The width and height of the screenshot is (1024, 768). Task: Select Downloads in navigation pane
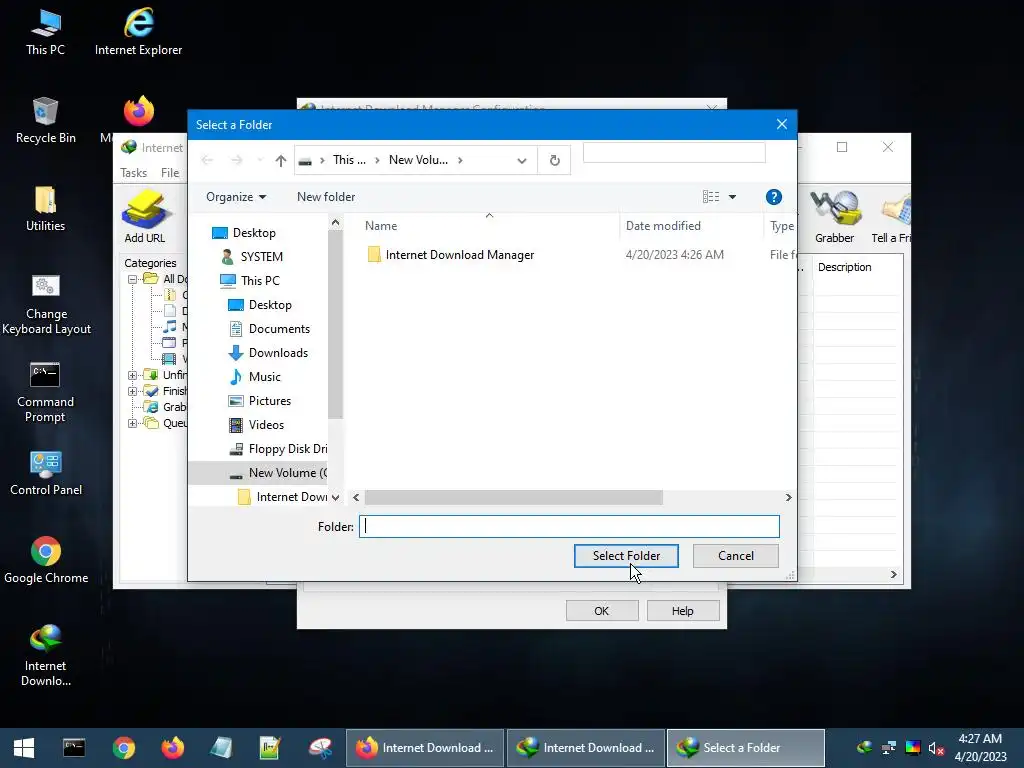pos(268,353)
